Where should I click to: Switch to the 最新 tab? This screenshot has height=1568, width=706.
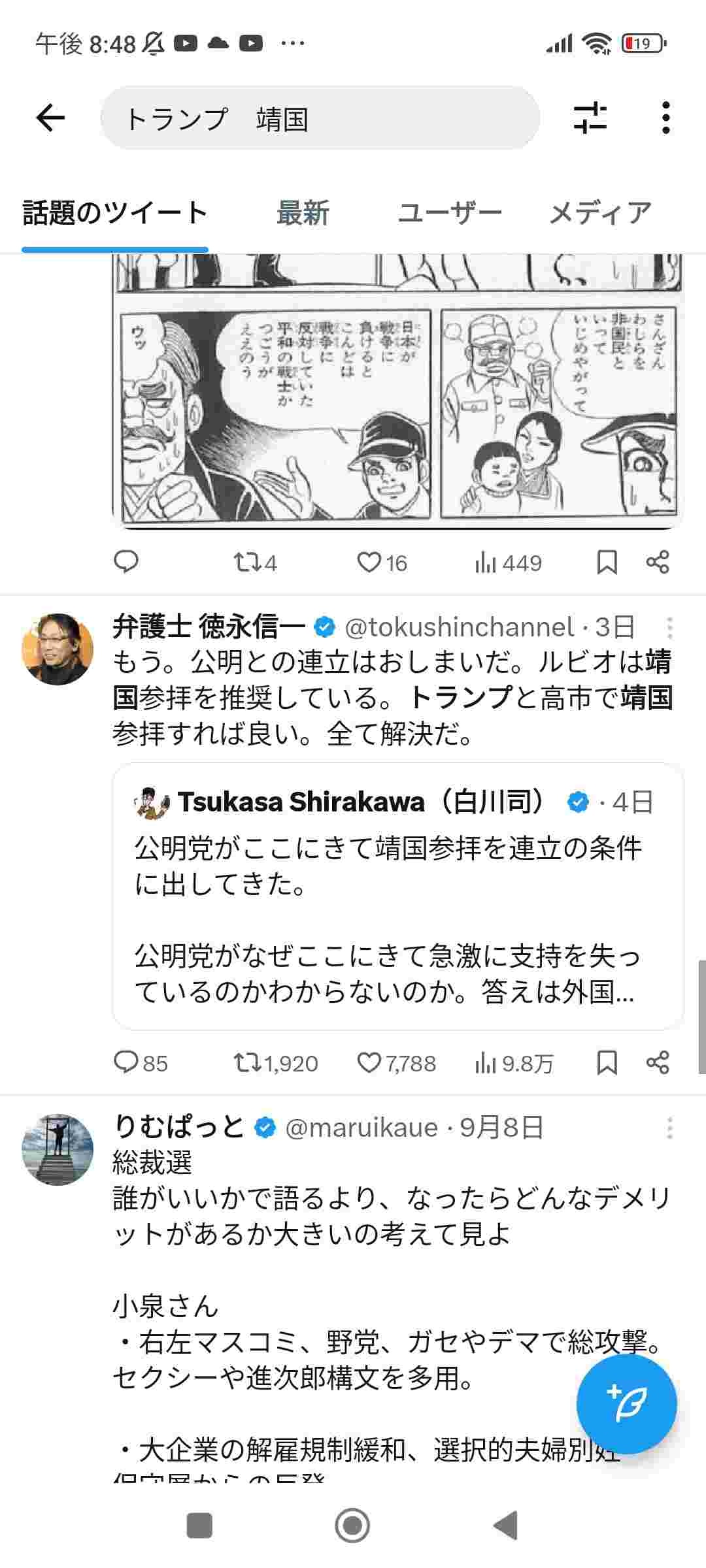pyautogui.click(x=303, y=213)
